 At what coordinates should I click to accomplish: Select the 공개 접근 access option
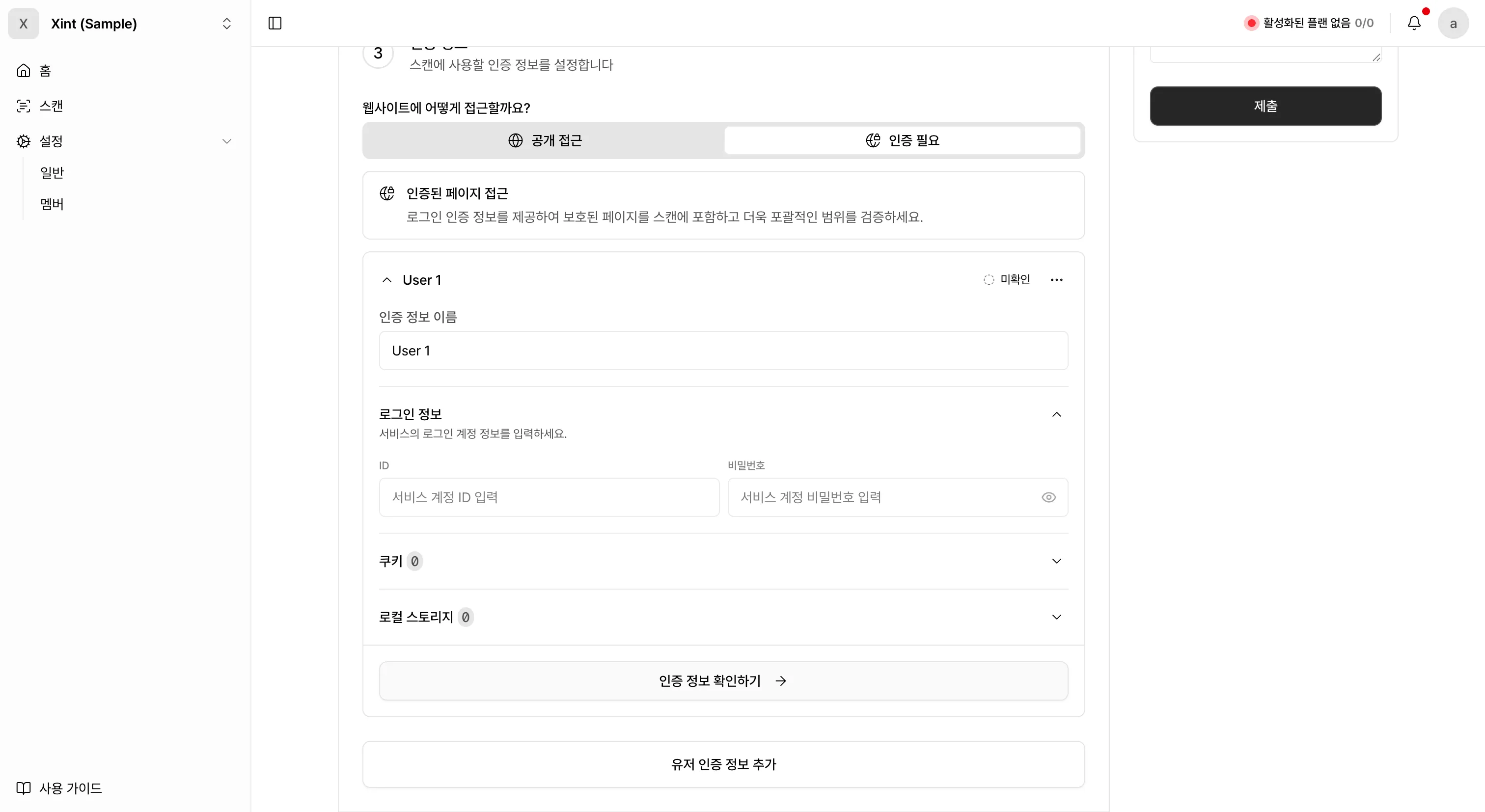coord(544,140)
